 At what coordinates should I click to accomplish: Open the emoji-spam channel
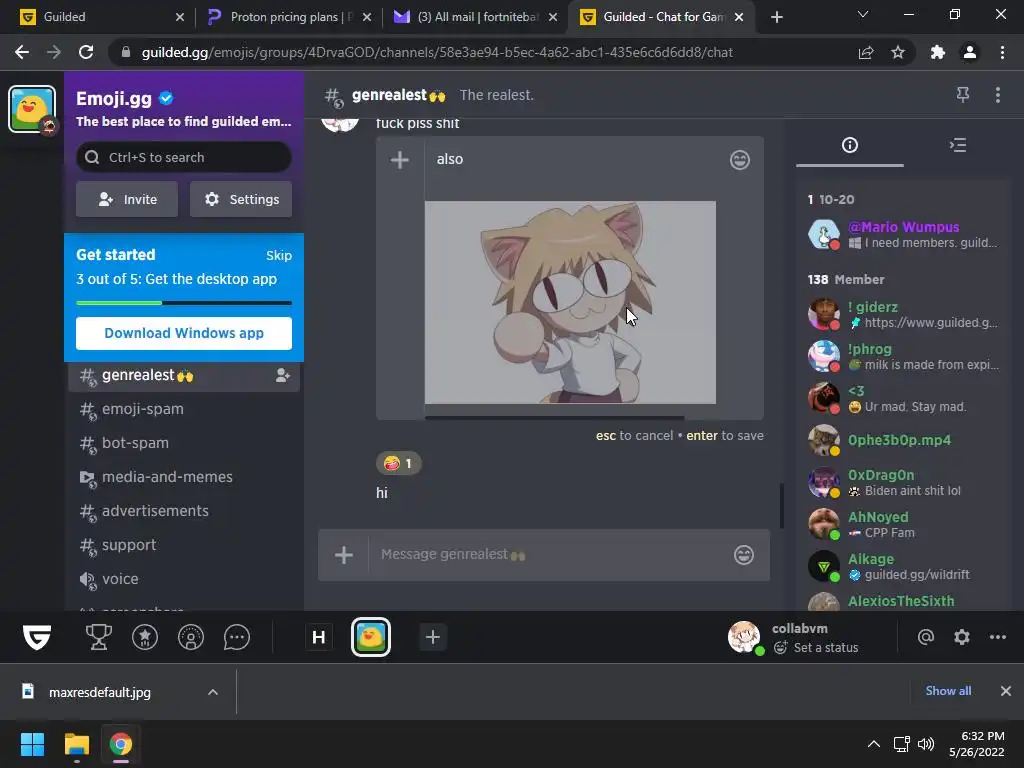point(184,409)
